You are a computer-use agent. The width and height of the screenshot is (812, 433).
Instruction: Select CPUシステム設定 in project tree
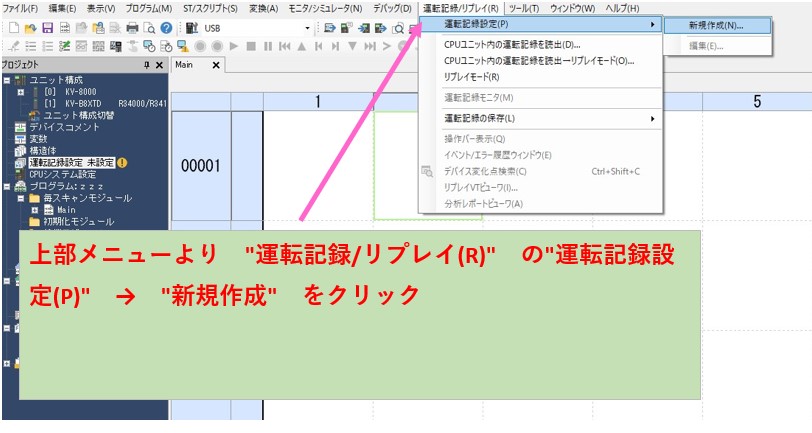coord(62,174)
